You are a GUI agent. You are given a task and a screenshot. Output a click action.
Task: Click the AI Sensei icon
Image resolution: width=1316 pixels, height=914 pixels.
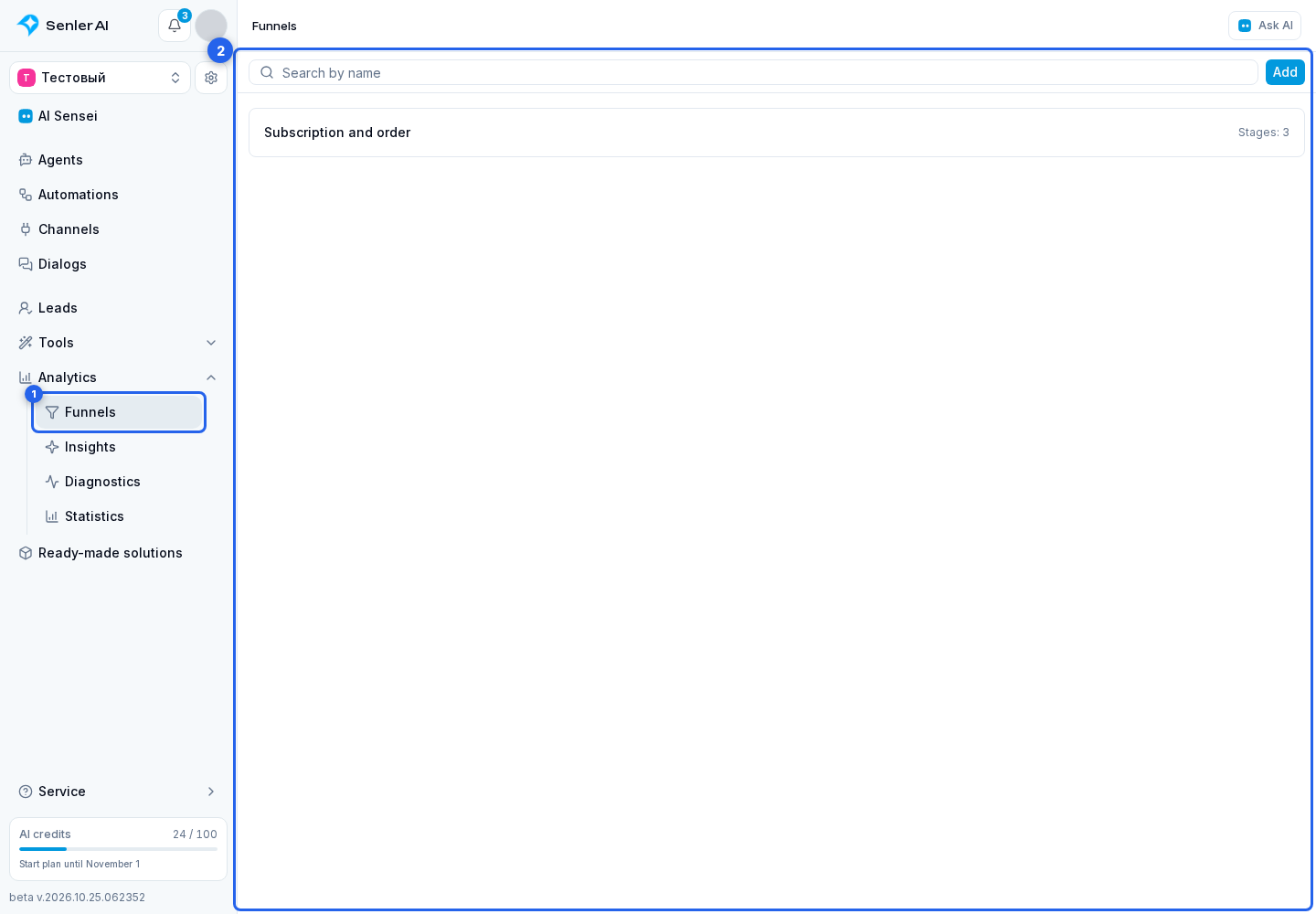coord(26,116)
